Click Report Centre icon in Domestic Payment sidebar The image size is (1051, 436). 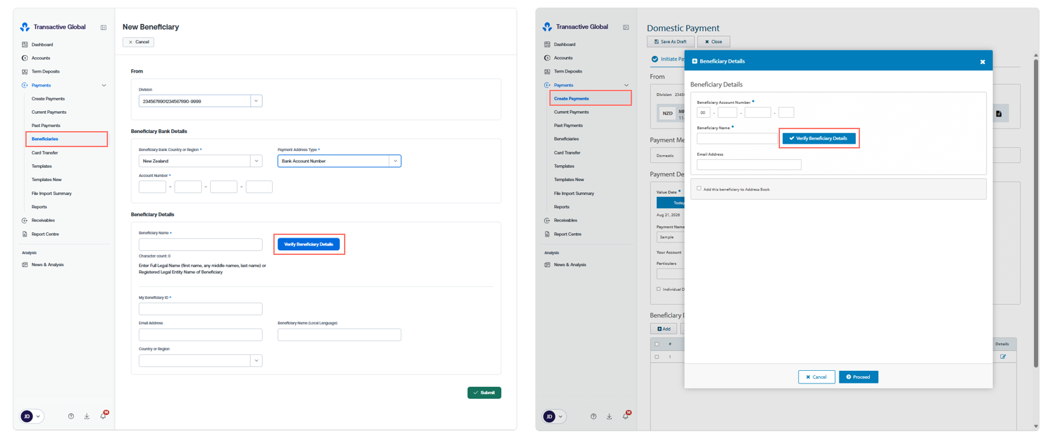(547, 234)
